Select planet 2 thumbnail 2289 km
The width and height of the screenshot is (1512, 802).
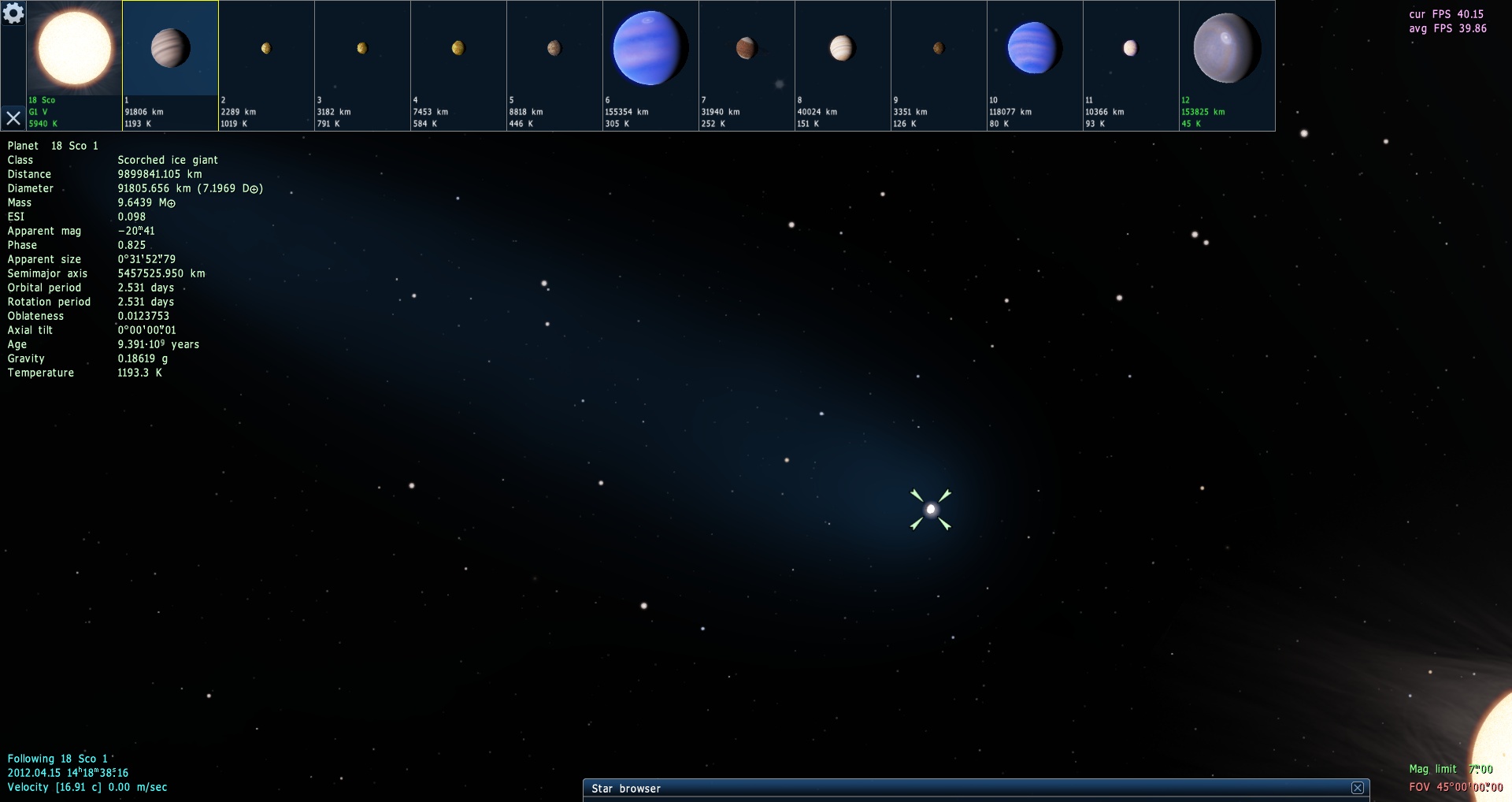(266, 65)
